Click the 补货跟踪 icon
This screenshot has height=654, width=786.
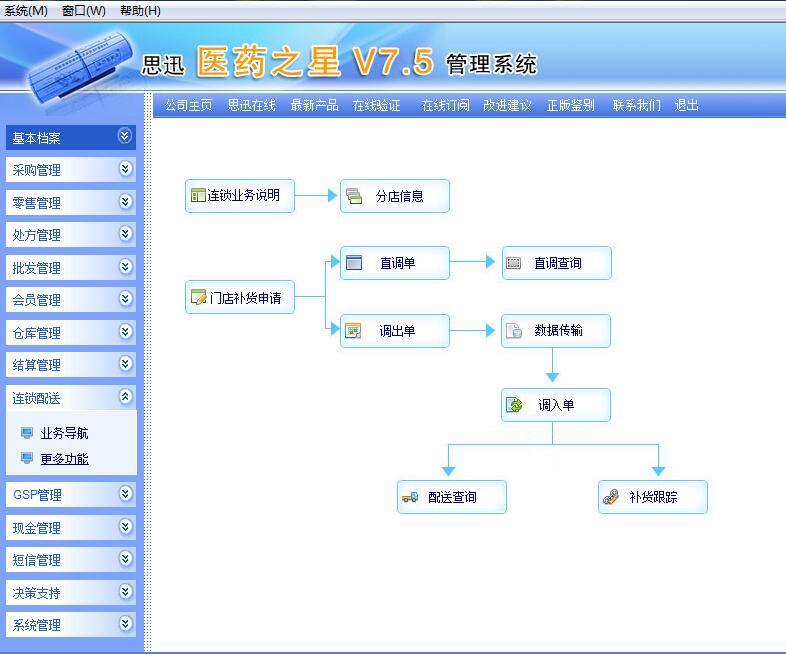(x=611, y=497)
